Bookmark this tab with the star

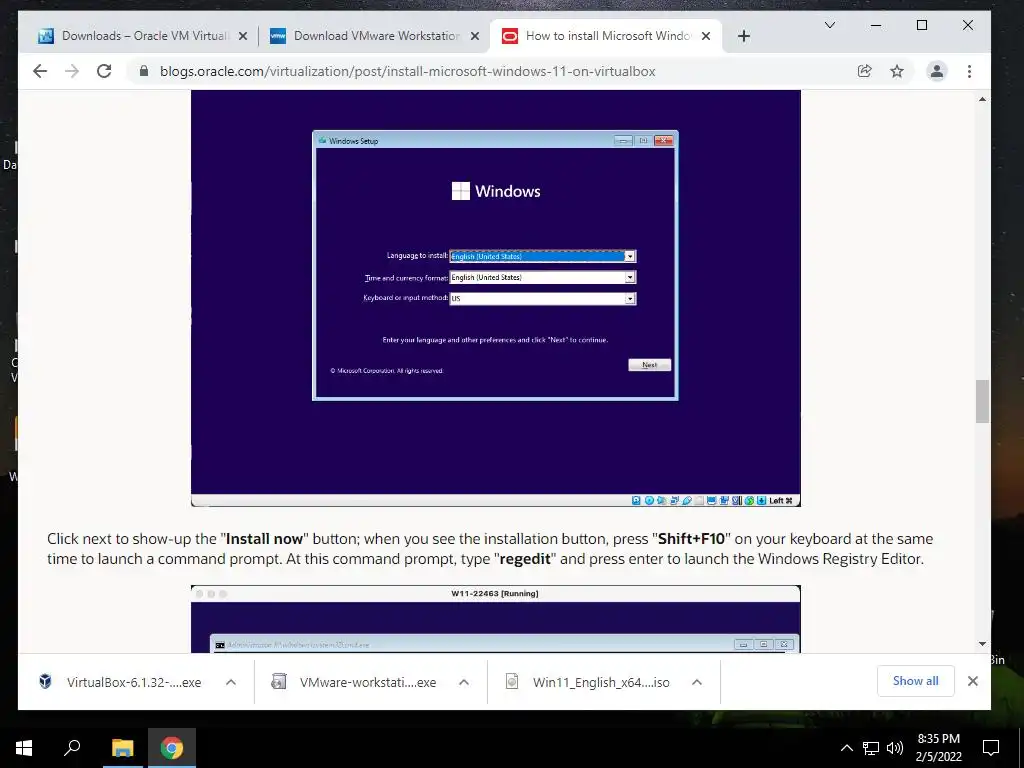[x=897, y=71]
